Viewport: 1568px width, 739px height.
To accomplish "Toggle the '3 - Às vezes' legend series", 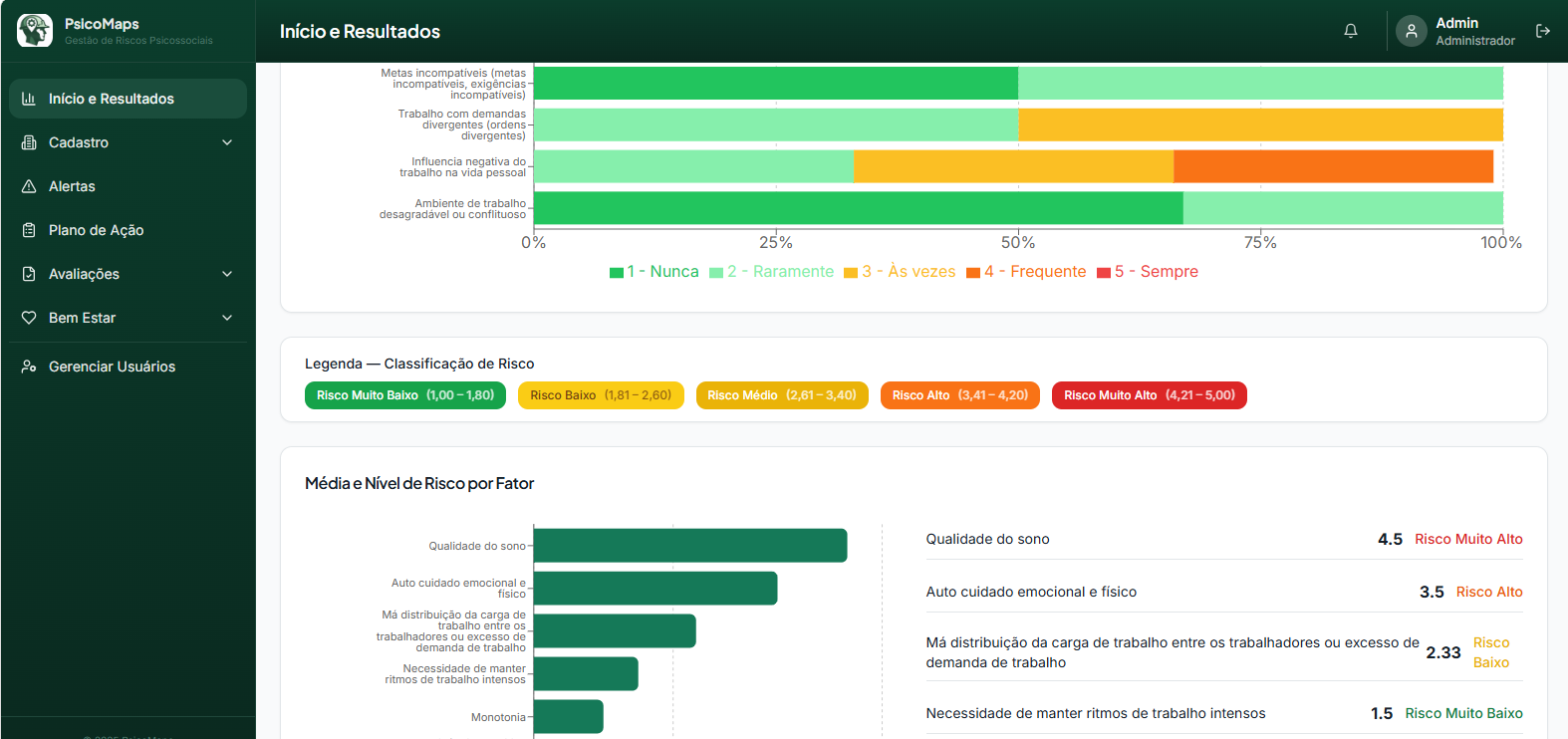I will (x=900, y=272).
